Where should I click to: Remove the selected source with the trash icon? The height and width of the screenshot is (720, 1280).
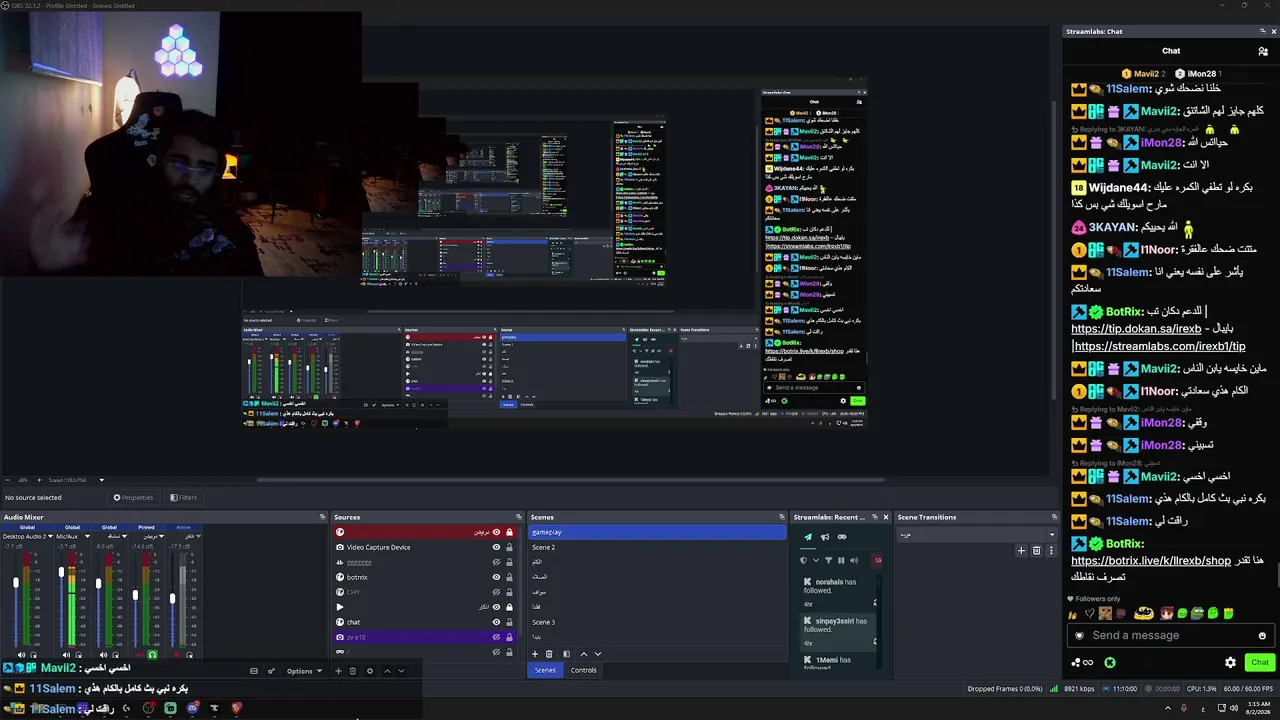(x=353, y=671)
